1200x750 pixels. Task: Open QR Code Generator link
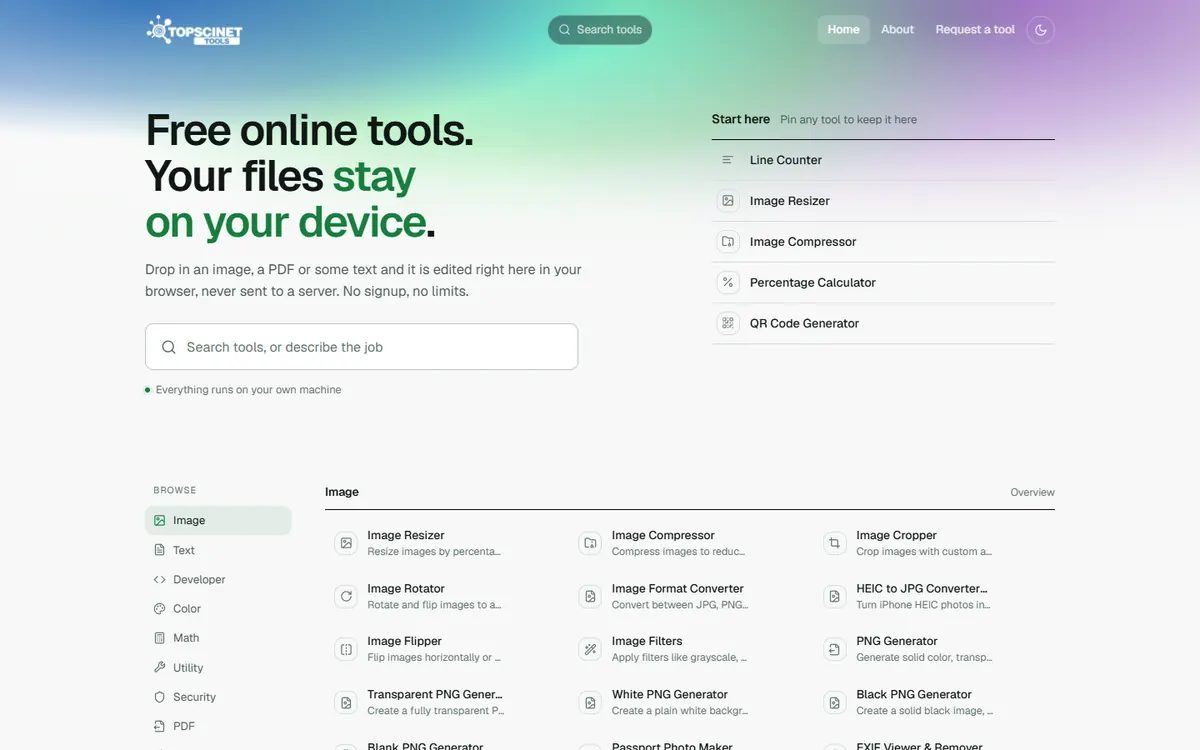[883, 324]
